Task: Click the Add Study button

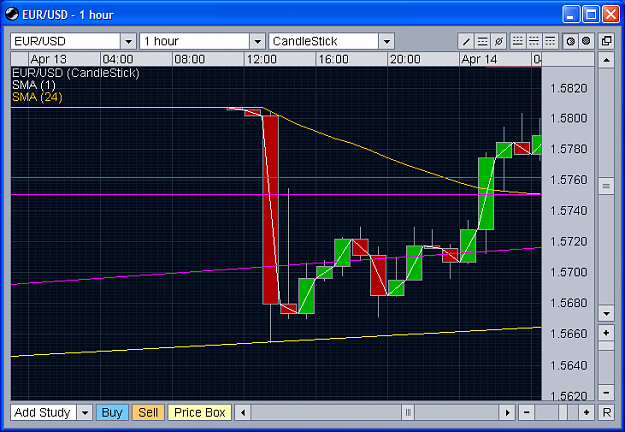Action: (43, 412)
